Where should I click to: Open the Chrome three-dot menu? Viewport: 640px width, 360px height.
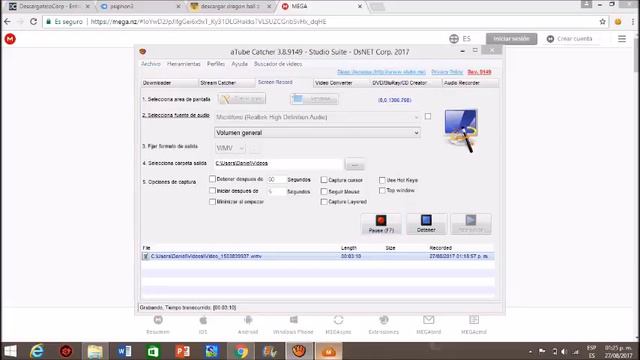point(634,22)
